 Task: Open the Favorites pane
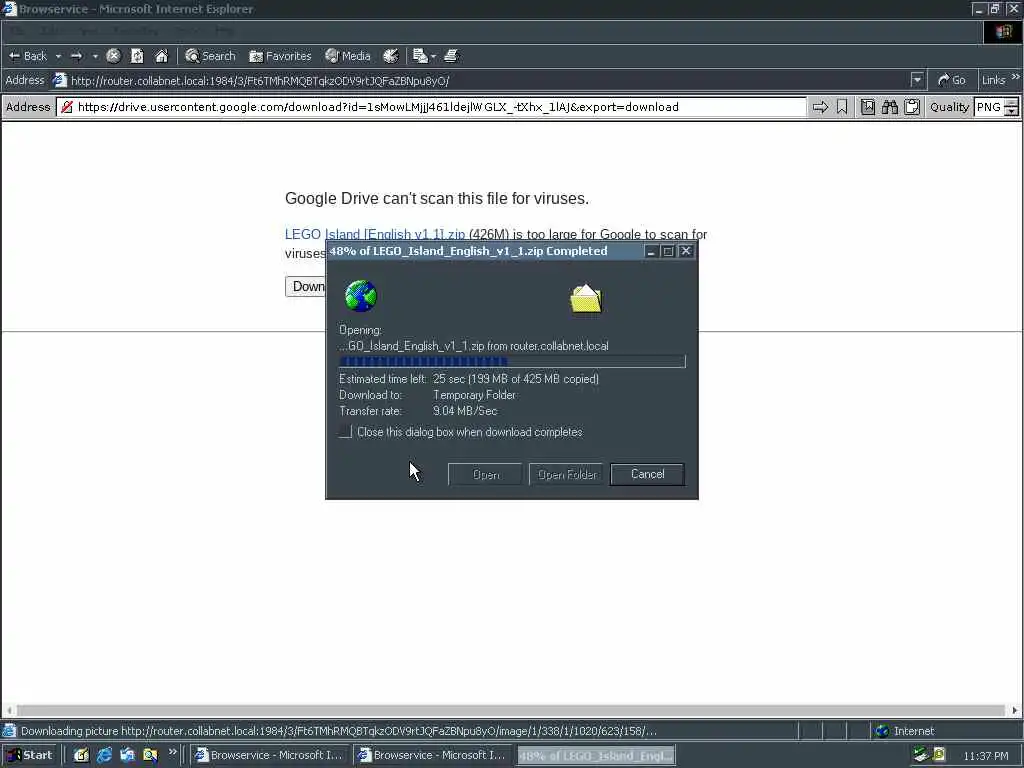(x=280, y=56)
